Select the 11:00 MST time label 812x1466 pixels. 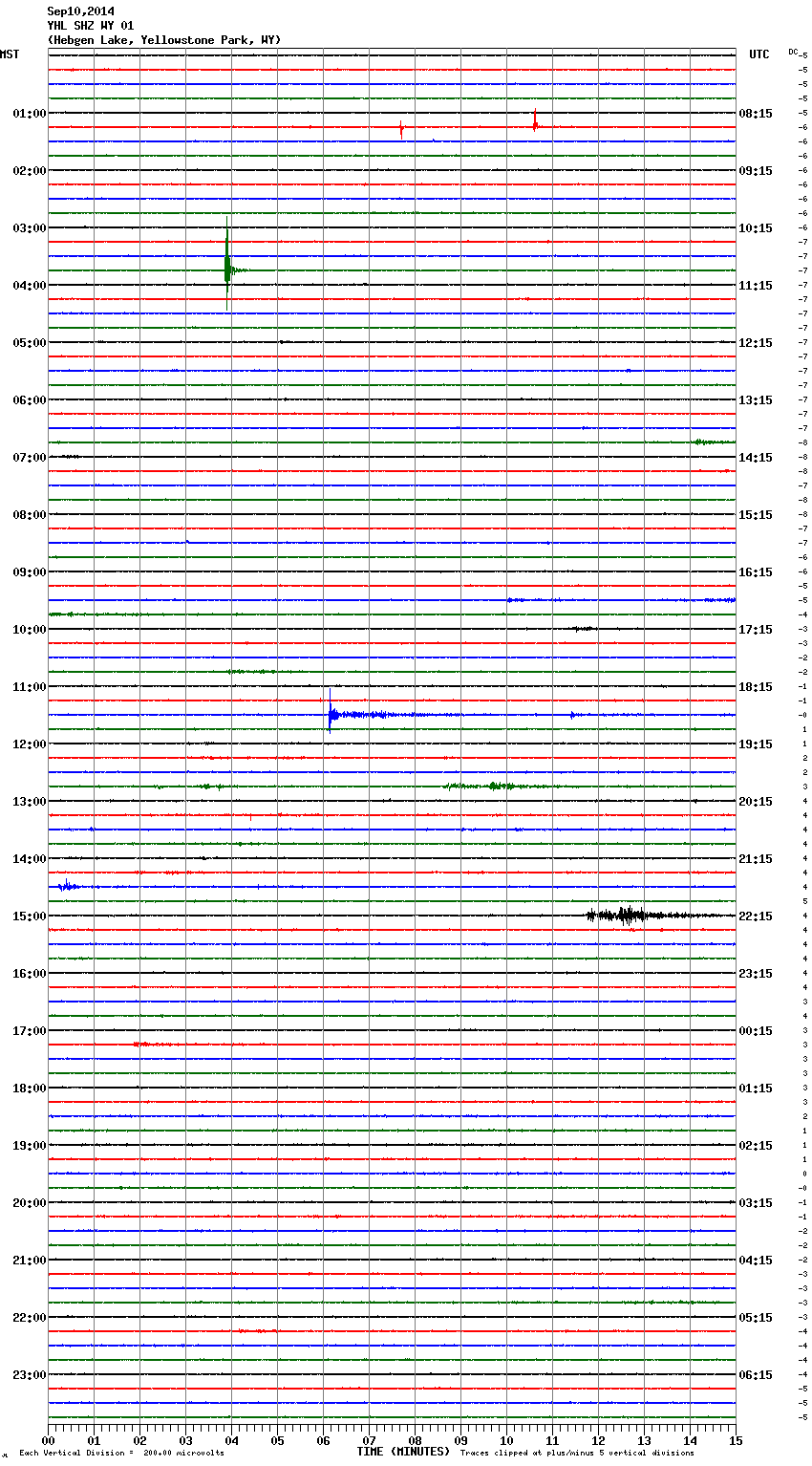pyautogui.click(x=30, y=687)
